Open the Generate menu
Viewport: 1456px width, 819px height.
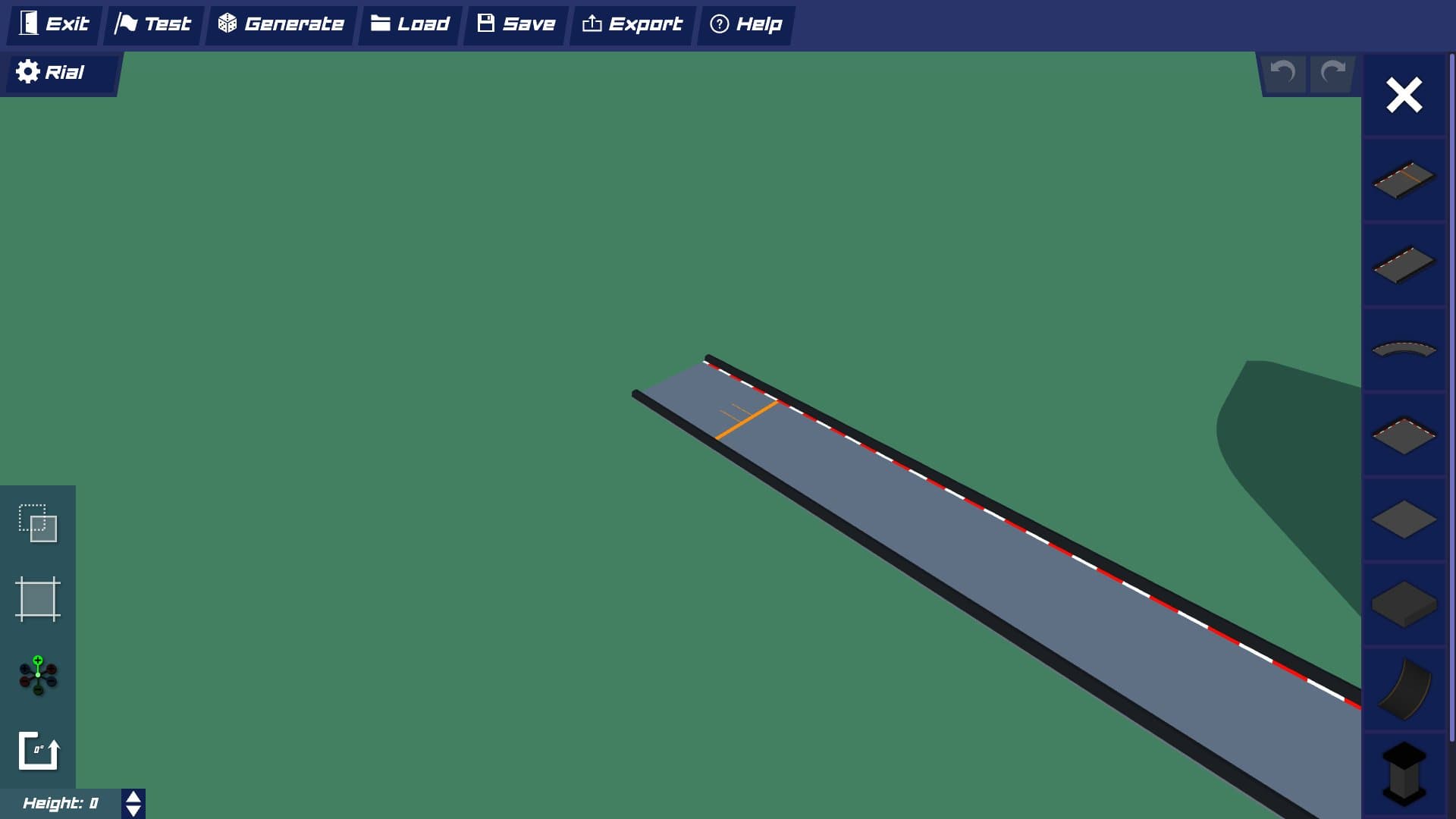click(x=281, y=24)
